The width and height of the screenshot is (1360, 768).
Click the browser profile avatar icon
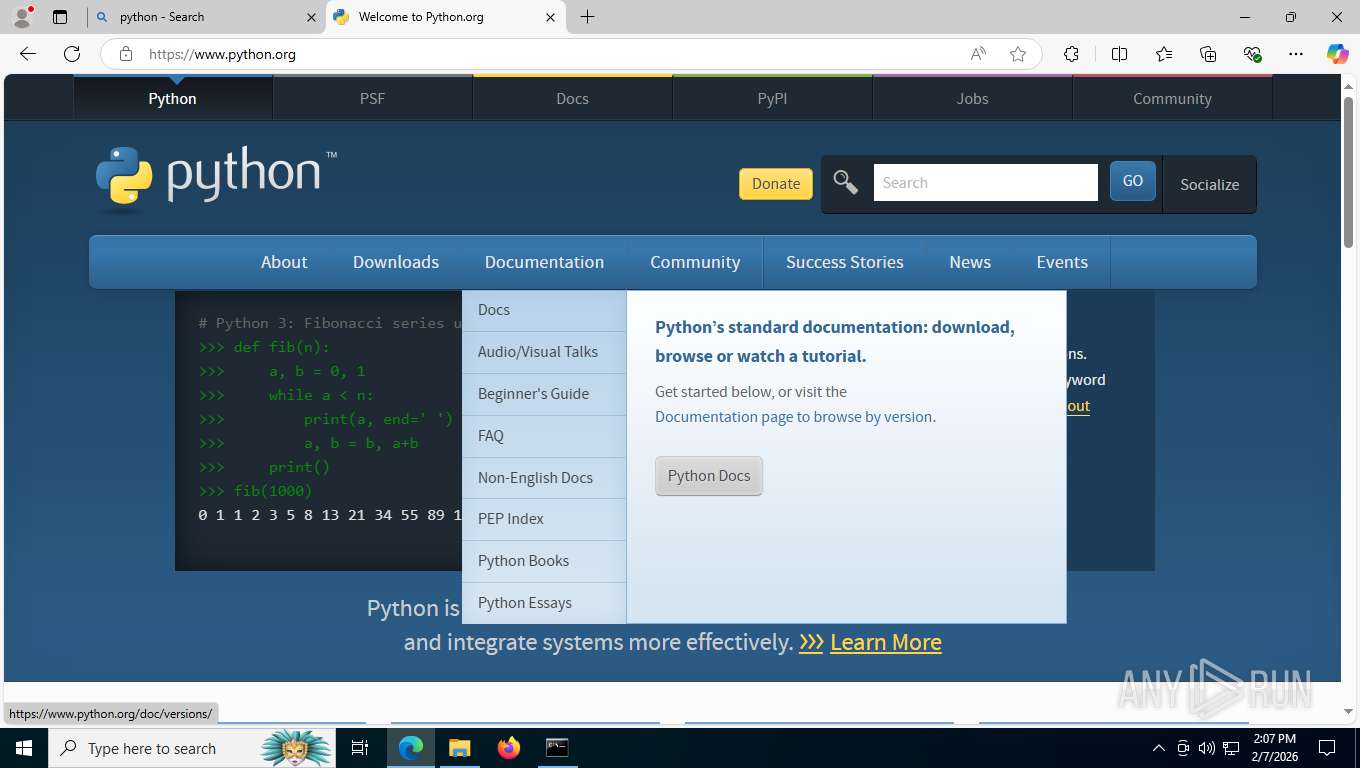tap(22, 16)
